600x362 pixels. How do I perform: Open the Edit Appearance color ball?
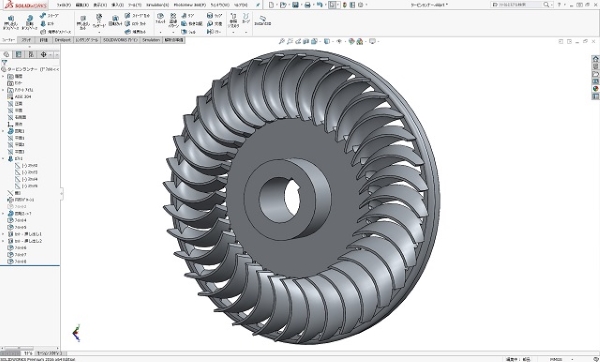(x=351, y=41)
